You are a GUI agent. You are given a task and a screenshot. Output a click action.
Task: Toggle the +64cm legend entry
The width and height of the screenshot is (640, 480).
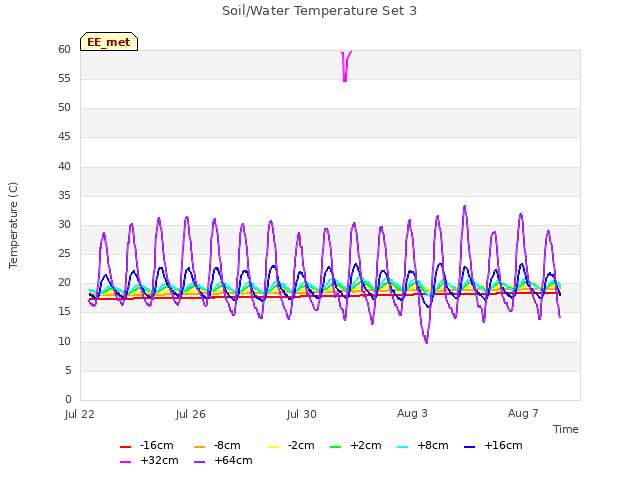coord(223,460)
